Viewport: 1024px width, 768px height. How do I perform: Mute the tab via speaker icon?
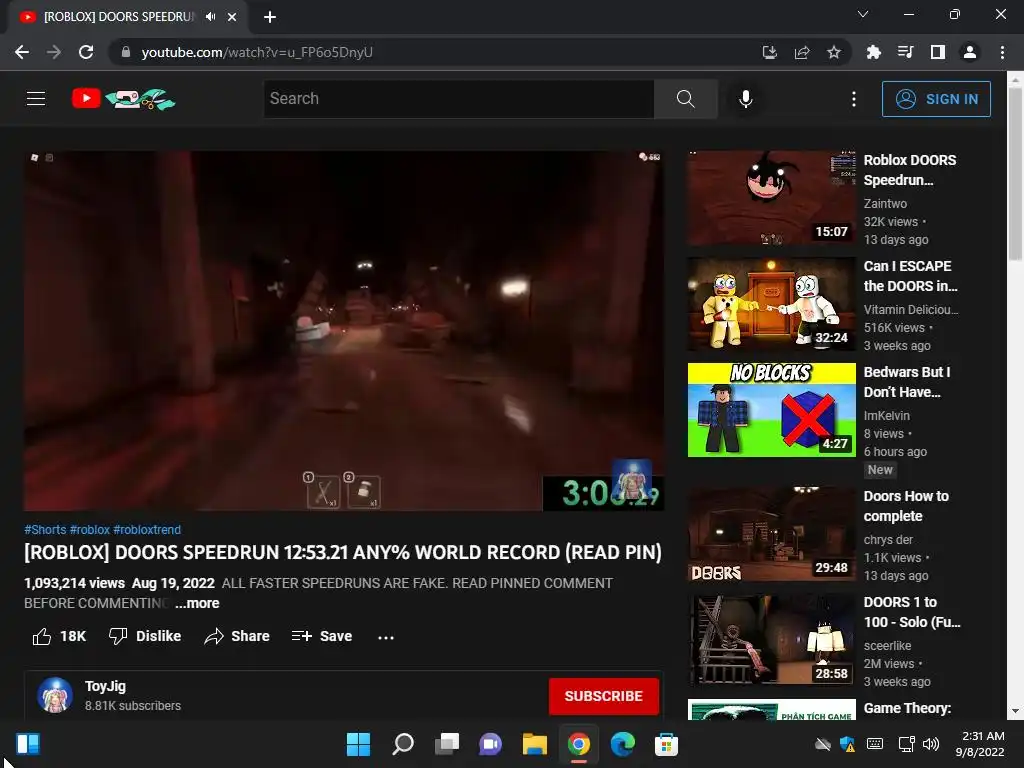tap(210, 16)
